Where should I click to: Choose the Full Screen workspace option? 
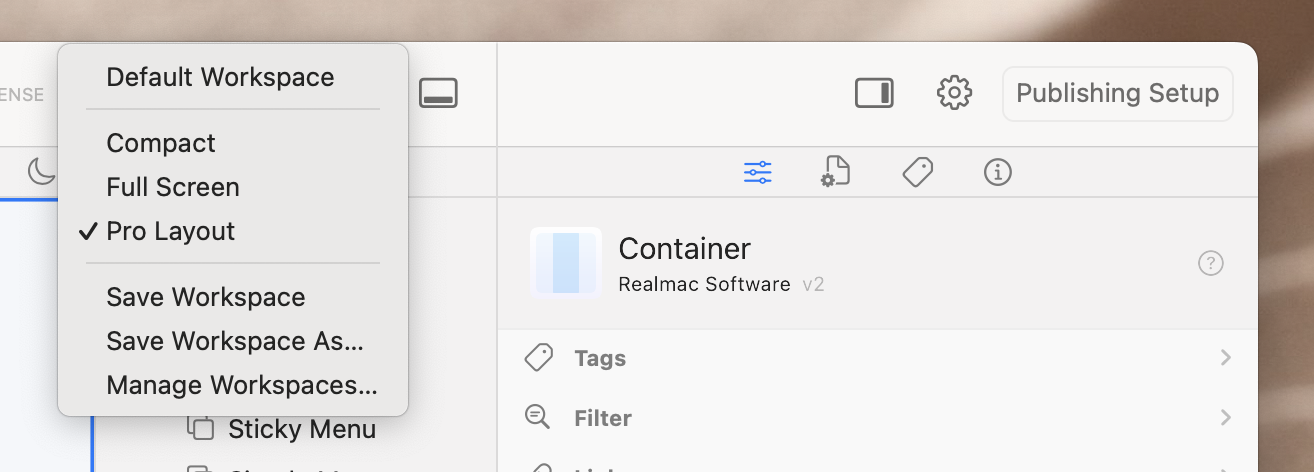(173, 187)
